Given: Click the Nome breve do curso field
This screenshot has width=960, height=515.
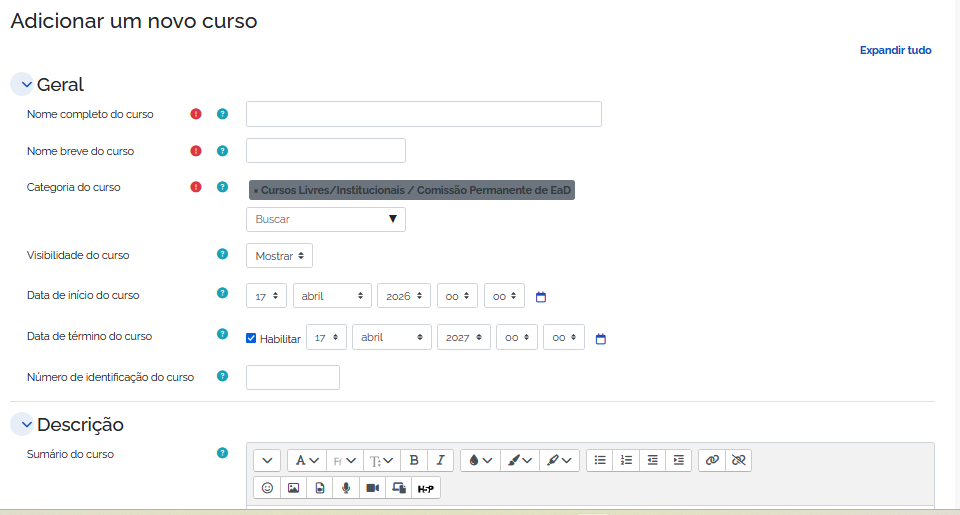Looking at the screenshot, I should click(325, 151).
